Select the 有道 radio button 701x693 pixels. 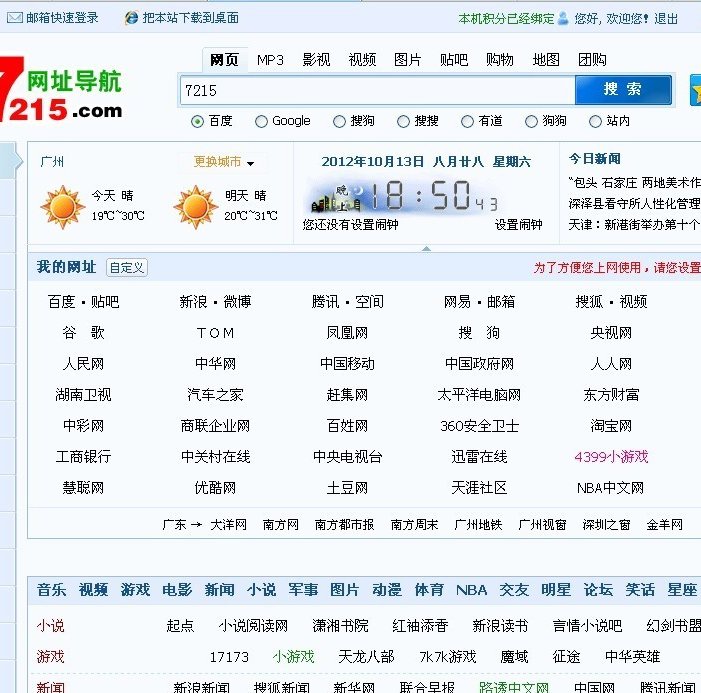click(467, 121)
